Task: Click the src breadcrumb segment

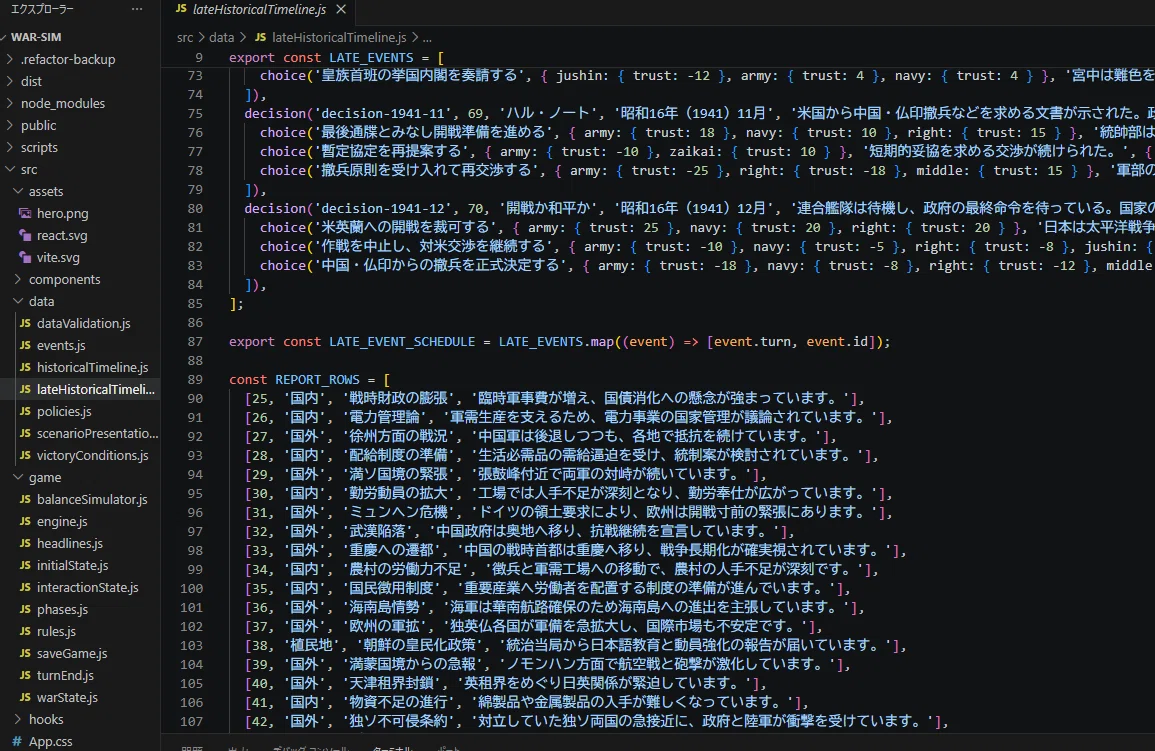Action: point(185,38)
